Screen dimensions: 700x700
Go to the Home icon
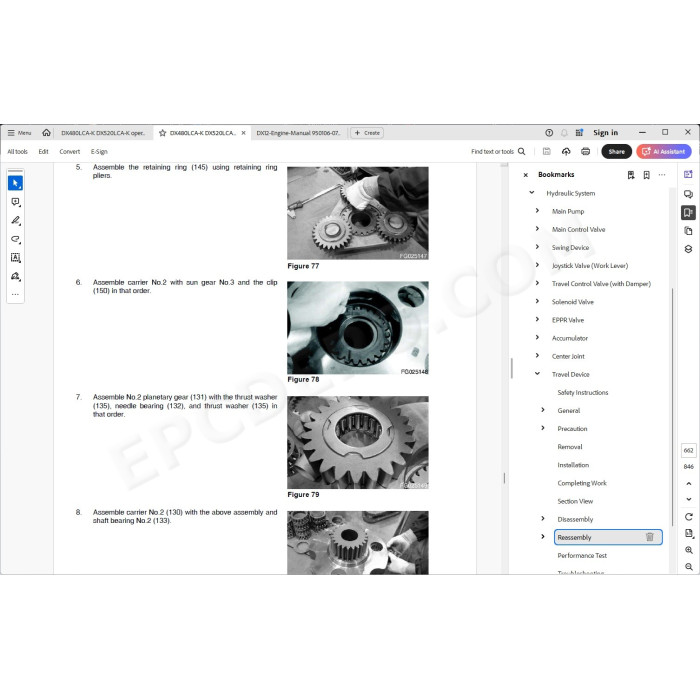[x=46, y=133]
